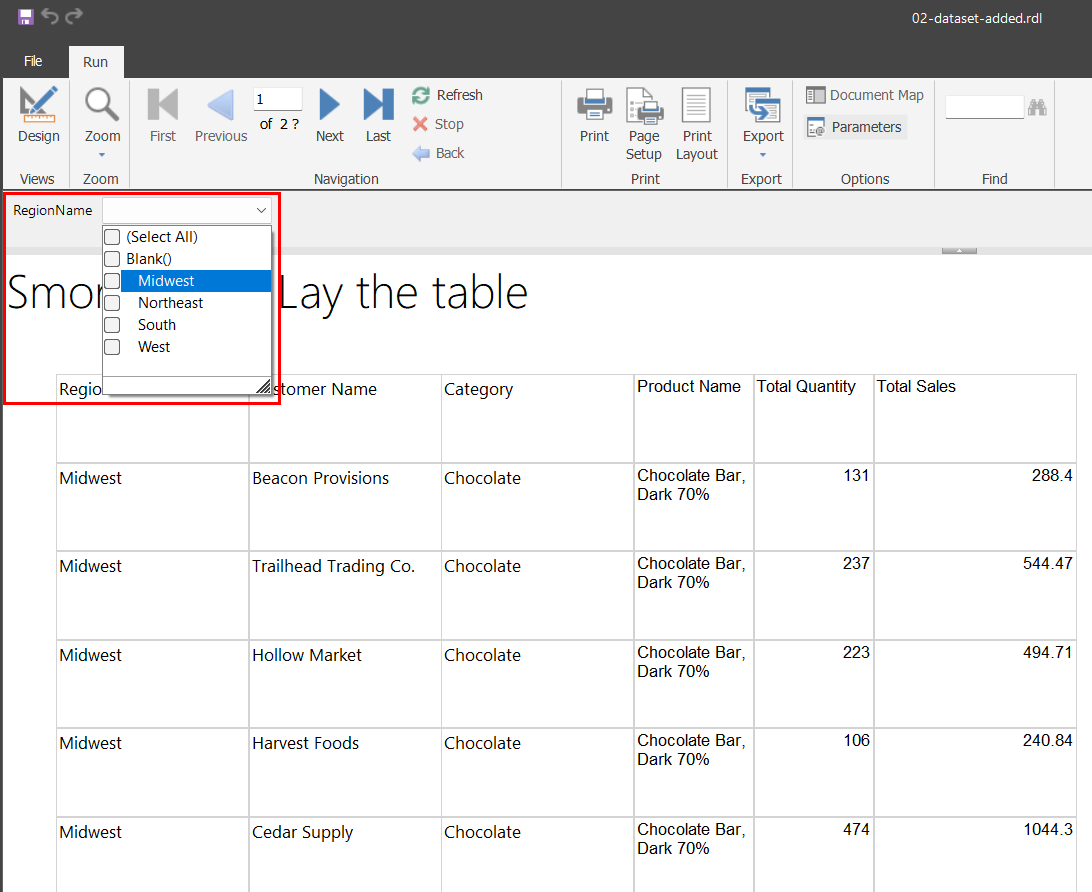Image resolution: width=1092 pixels, height=892 pixels.
Task: Jump to the Last page
Action: [x=378, y=115]
